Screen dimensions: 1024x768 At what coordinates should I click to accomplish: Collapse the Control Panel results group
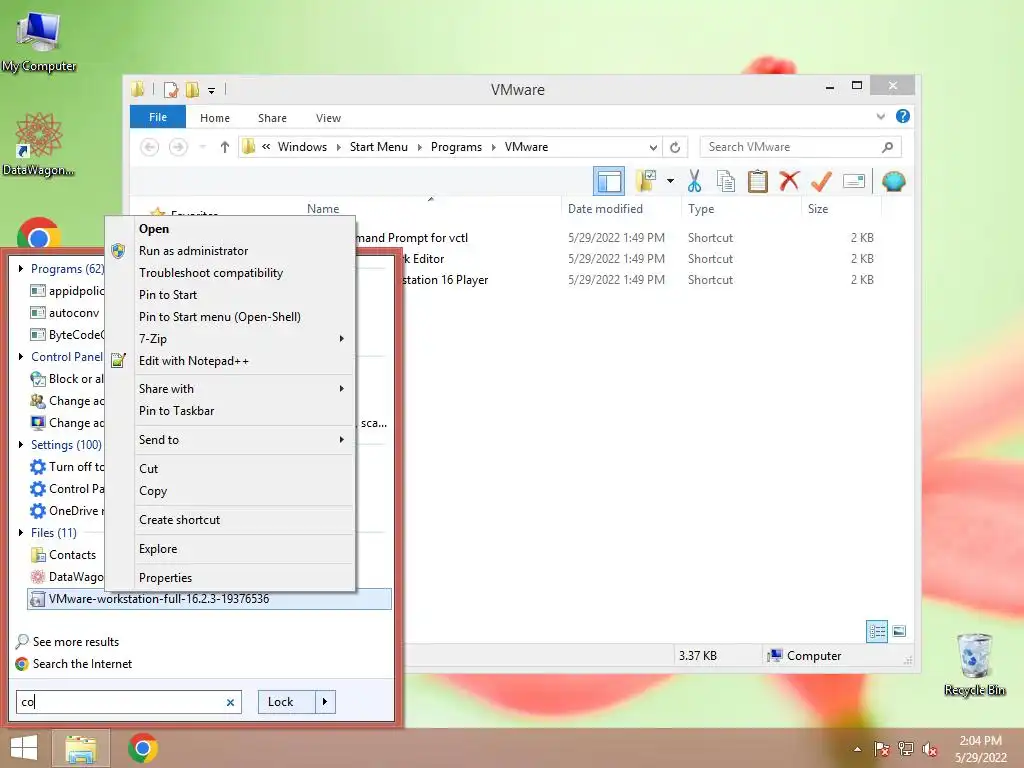tap(21, 357)
